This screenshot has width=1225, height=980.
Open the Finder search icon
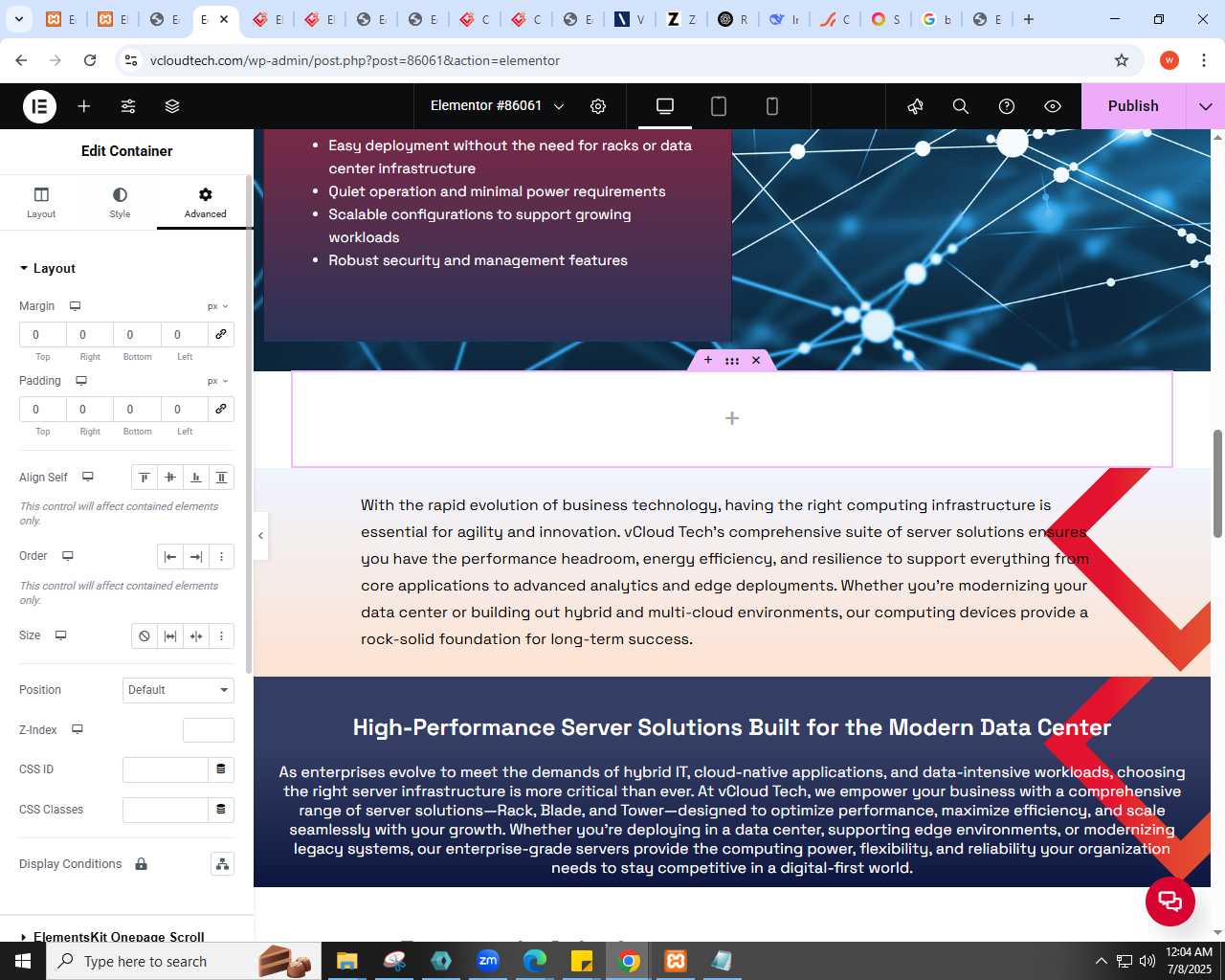pos(961,106)
